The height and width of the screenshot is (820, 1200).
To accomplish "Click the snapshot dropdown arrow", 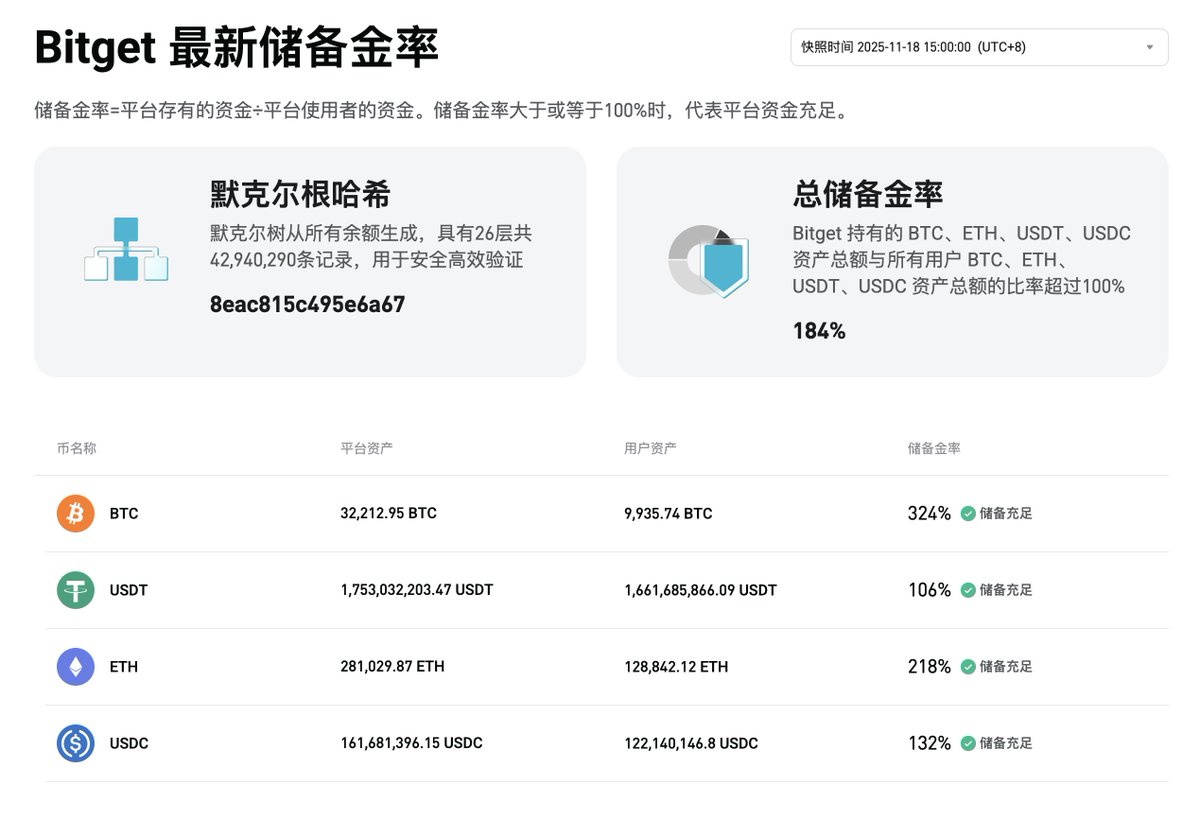I will click(x=1150, y=47).
